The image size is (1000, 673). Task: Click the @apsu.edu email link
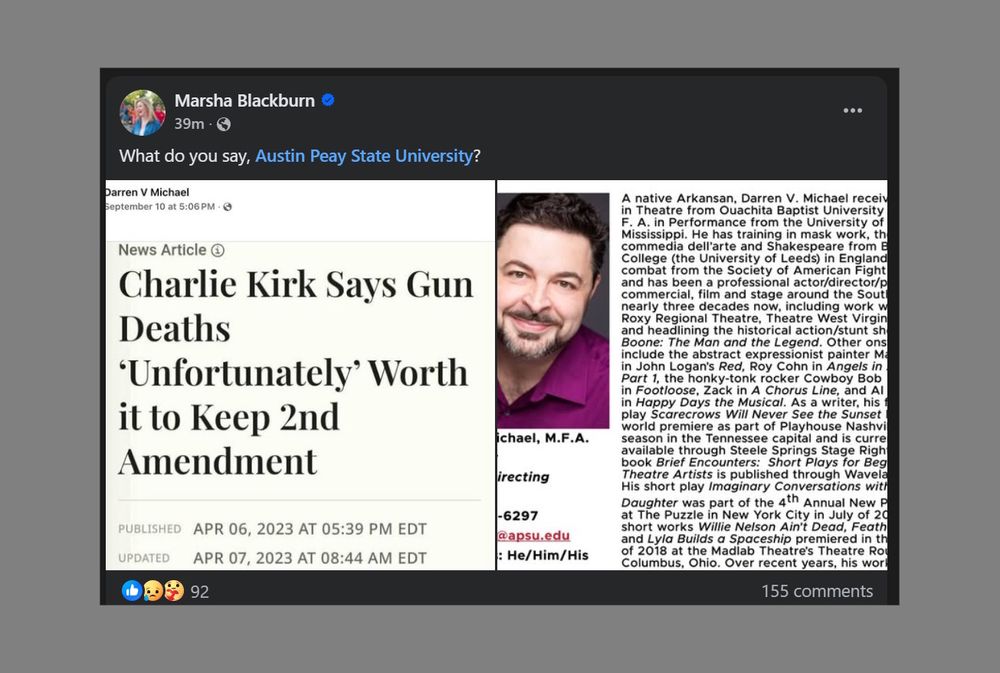(533, 536)
